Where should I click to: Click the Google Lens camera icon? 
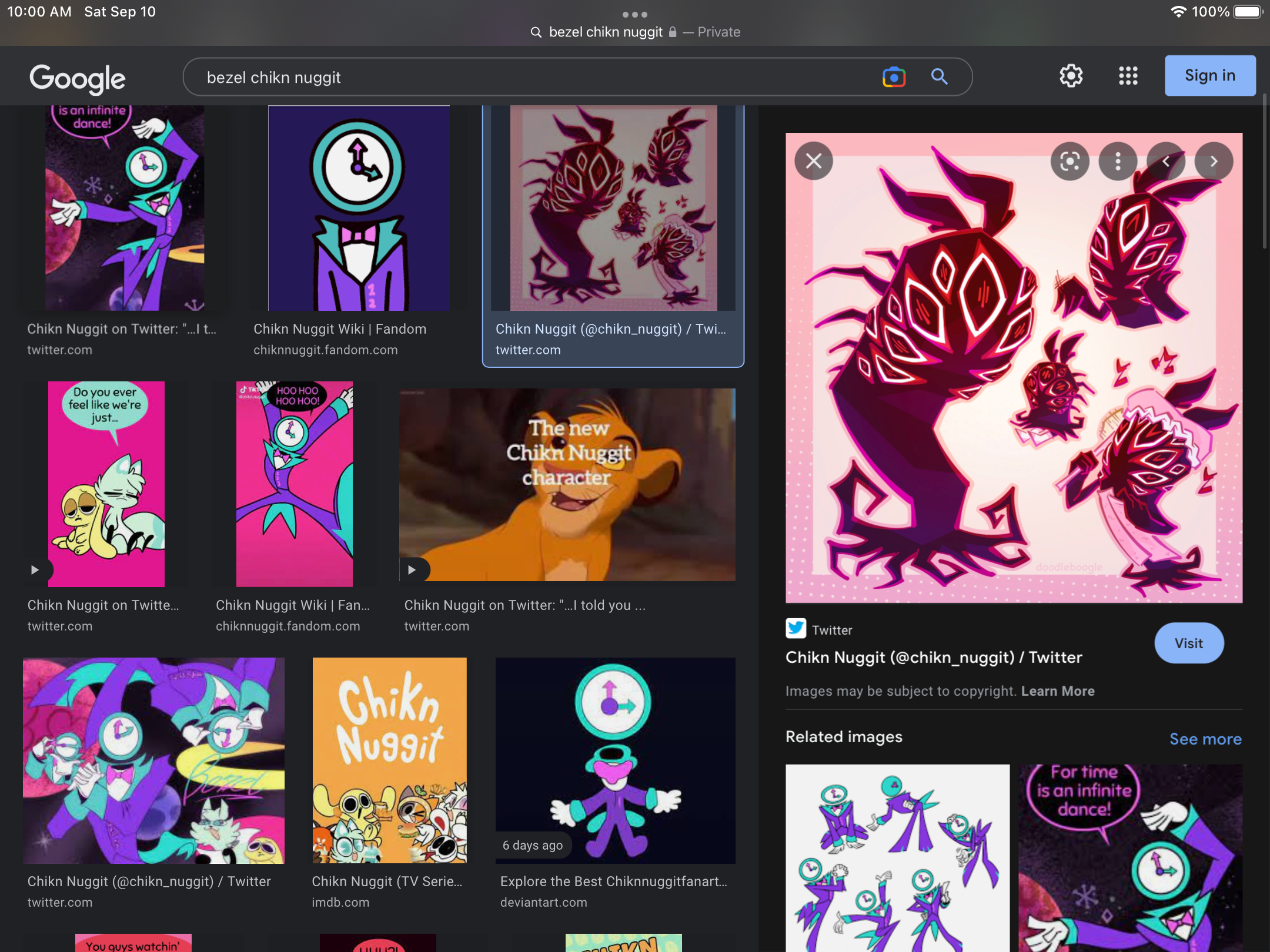point(894,77)
